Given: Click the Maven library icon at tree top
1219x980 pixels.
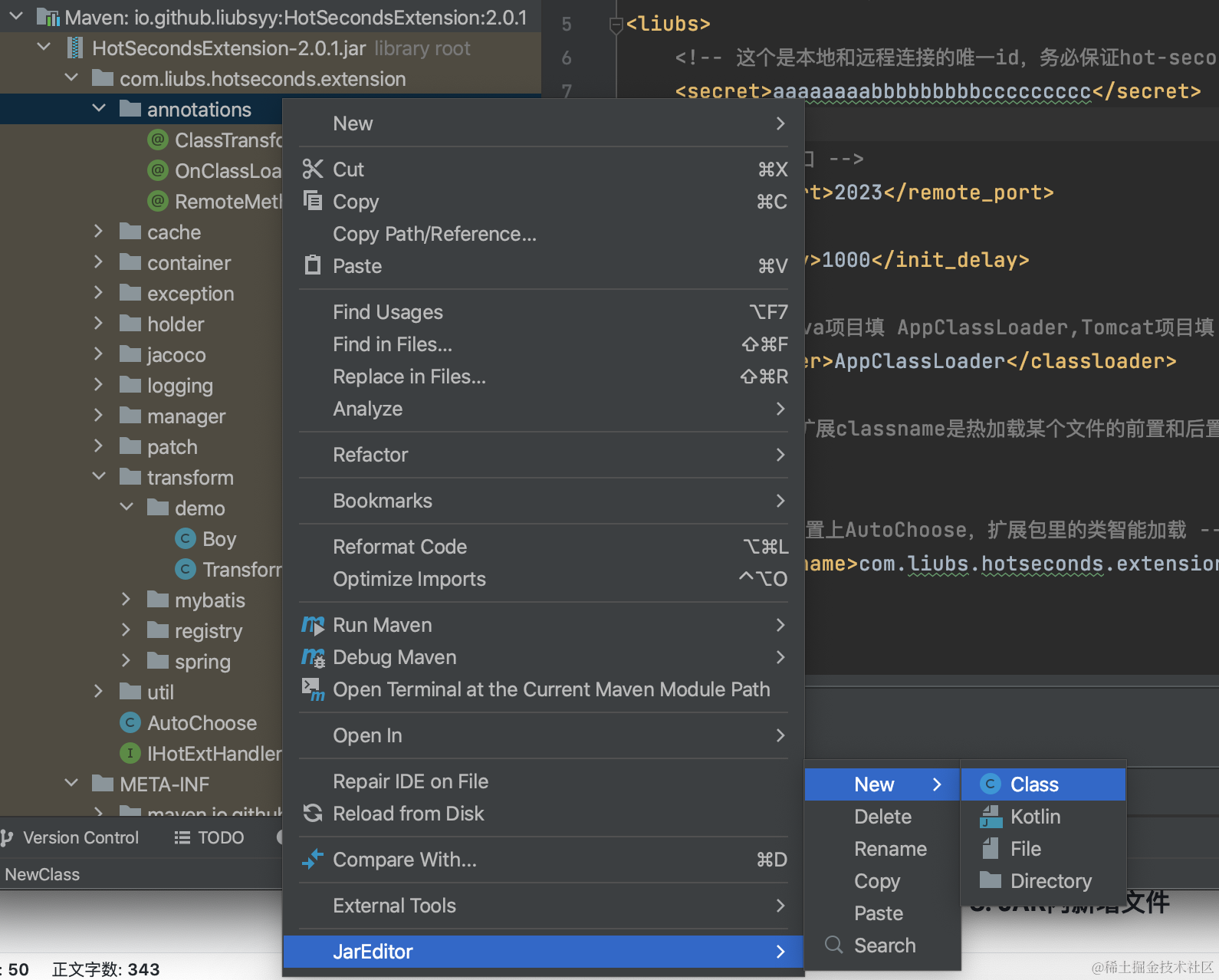Looking at the screenshot, I should (48, 17).
